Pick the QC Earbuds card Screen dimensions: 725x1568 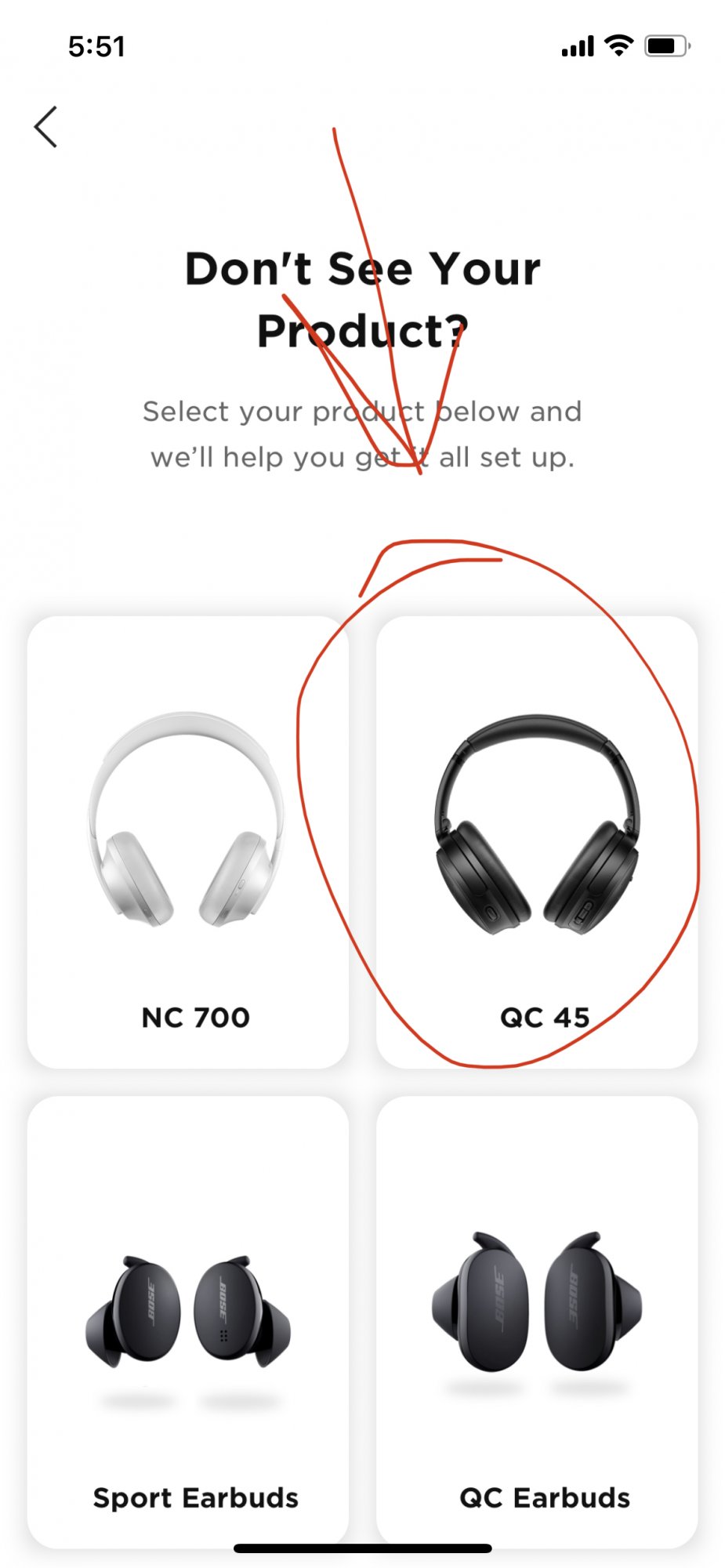coord(537,1322)
